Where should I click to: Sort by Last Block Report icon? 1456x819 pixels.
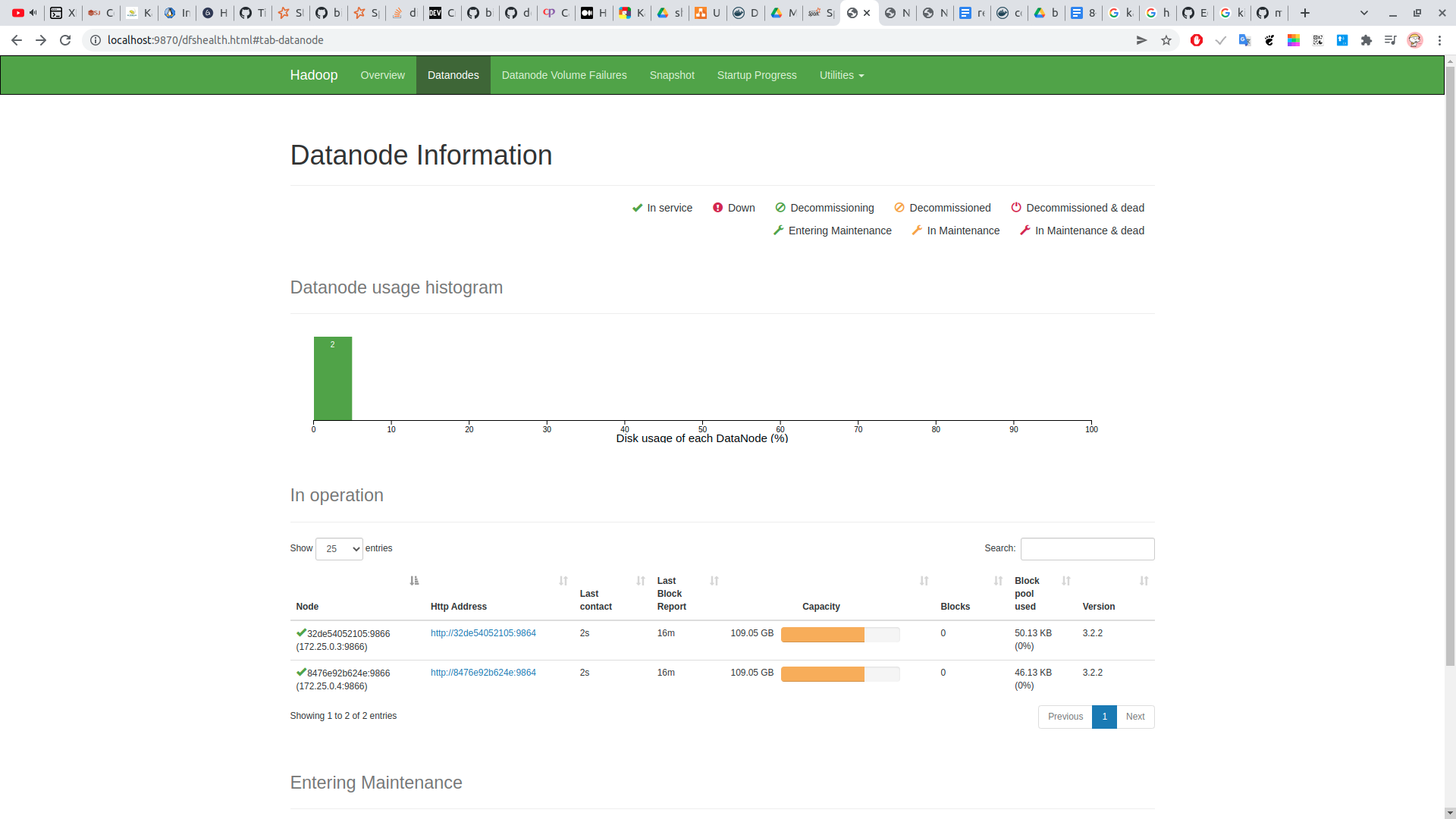click(714, 581)
